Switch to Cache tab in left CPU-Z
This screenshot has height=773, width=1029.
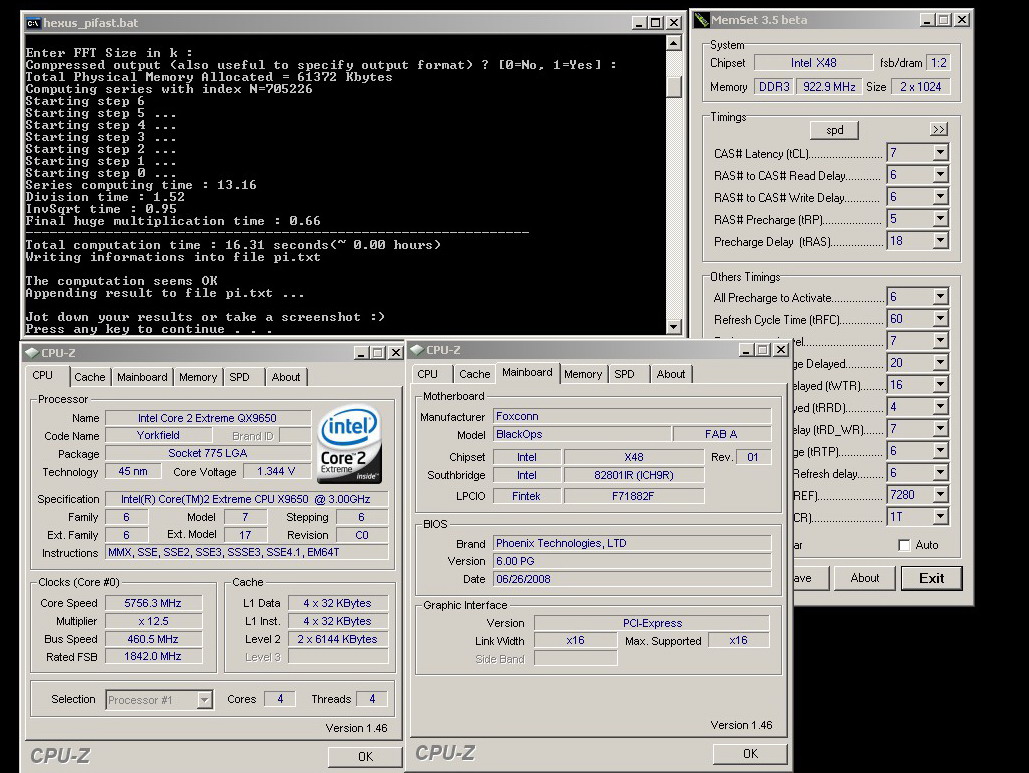point(90,377)
